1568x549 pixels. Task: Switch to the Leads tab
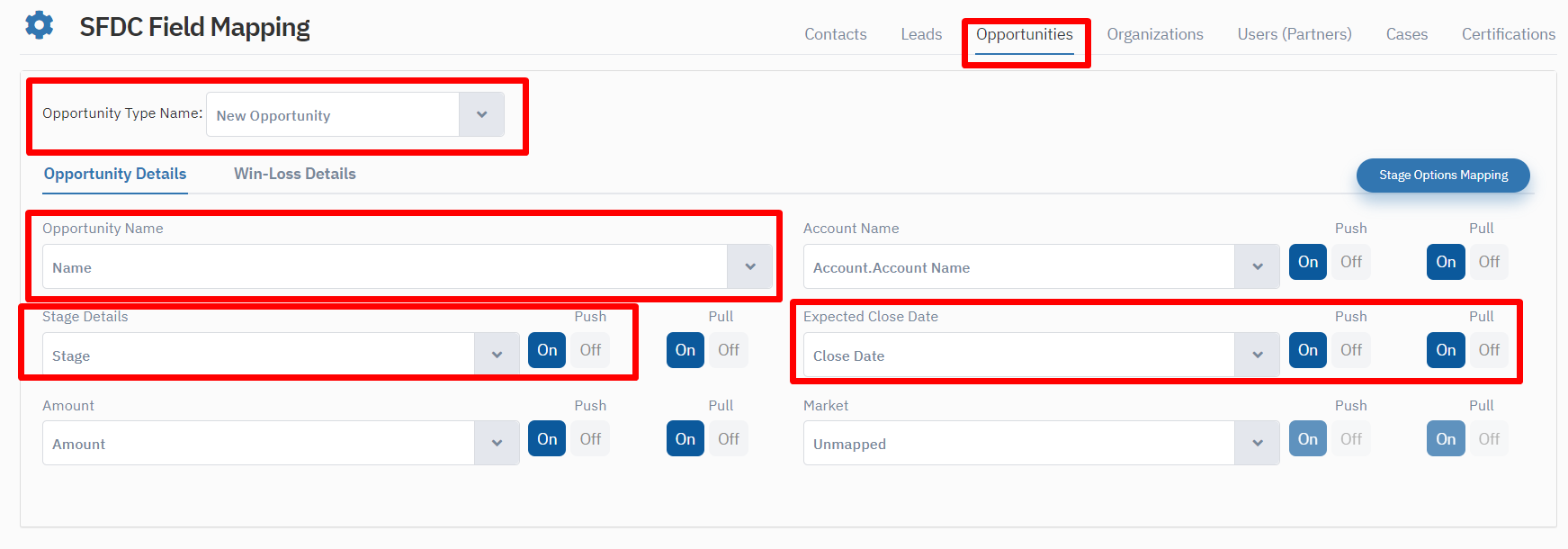point(921,34)
